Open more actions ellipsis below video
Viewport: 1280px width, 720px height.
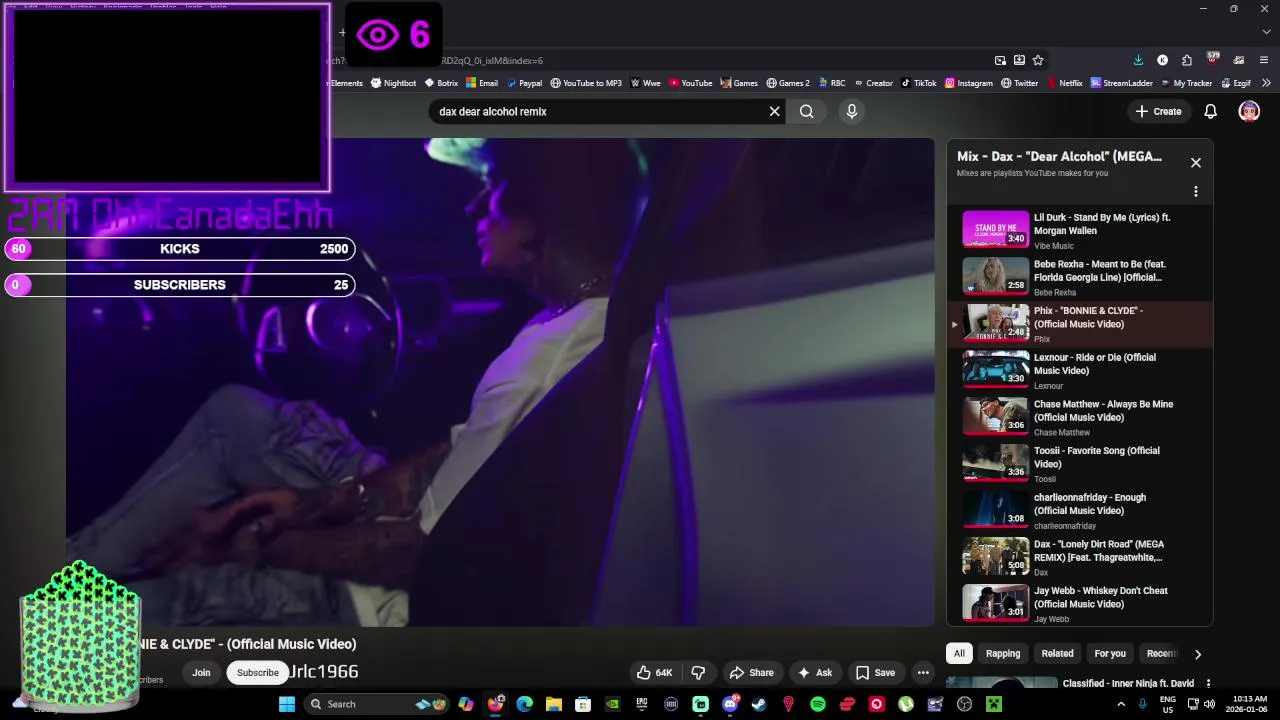[x=923, y=673]
